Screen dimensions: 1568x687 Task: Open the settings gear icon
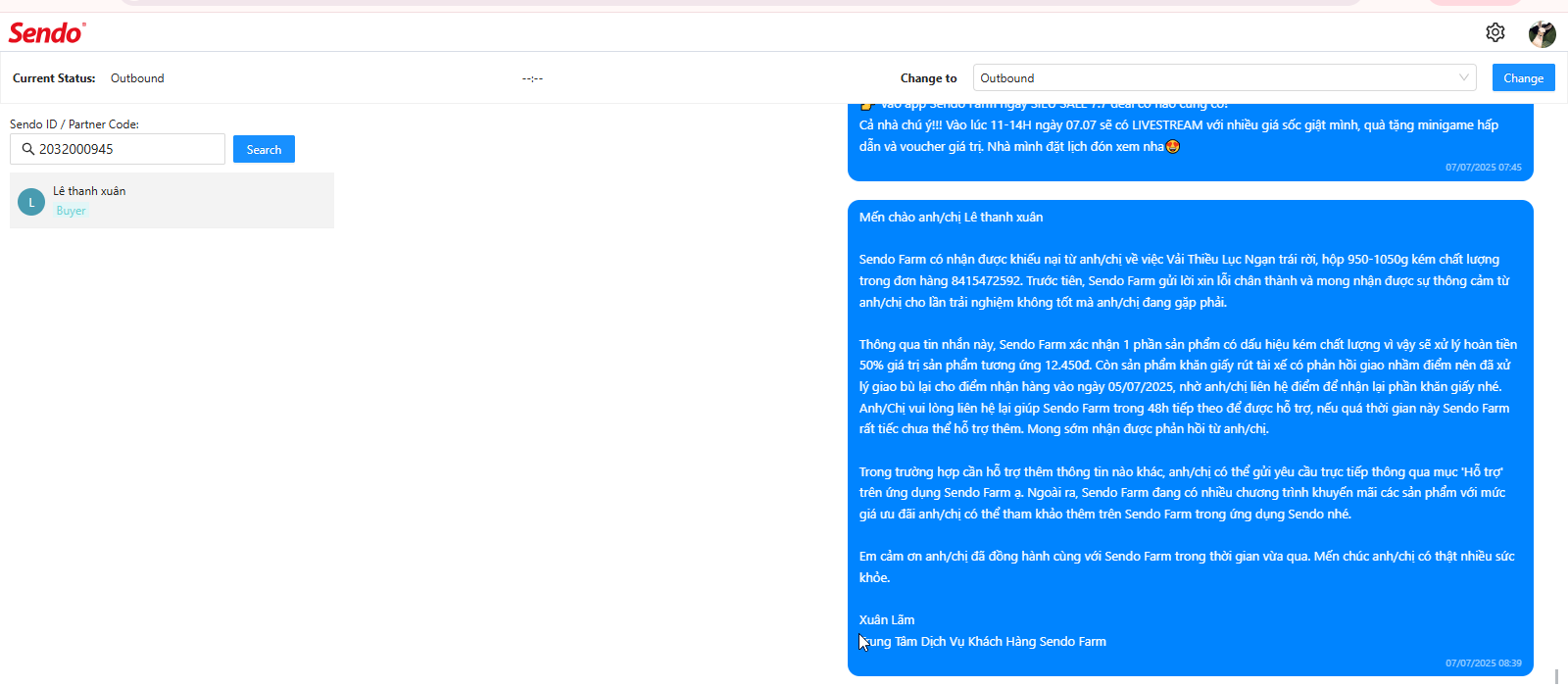tap(1494, 32)
